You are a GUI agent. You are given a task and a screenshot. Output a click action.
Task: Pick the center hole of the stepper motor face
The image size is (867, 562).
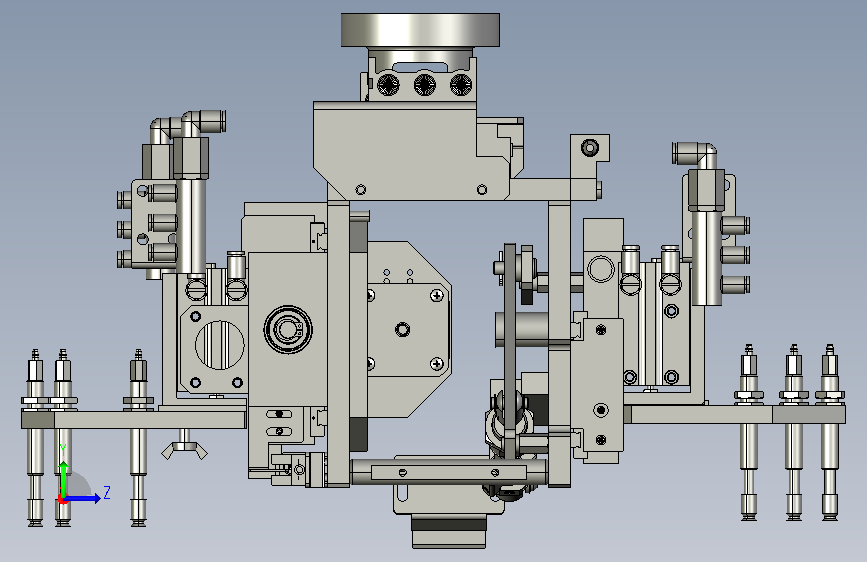[403, 330]
